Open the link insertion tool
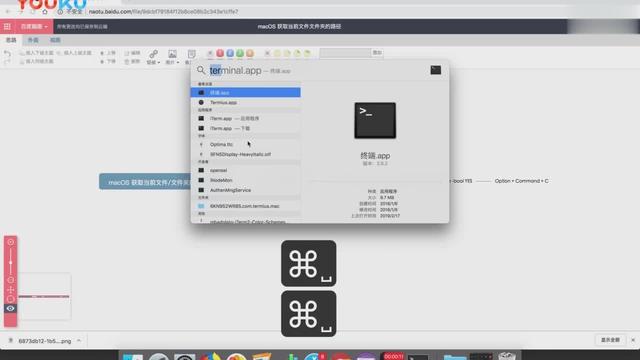This screenshot has height=360, width=640. click(153, 54)
